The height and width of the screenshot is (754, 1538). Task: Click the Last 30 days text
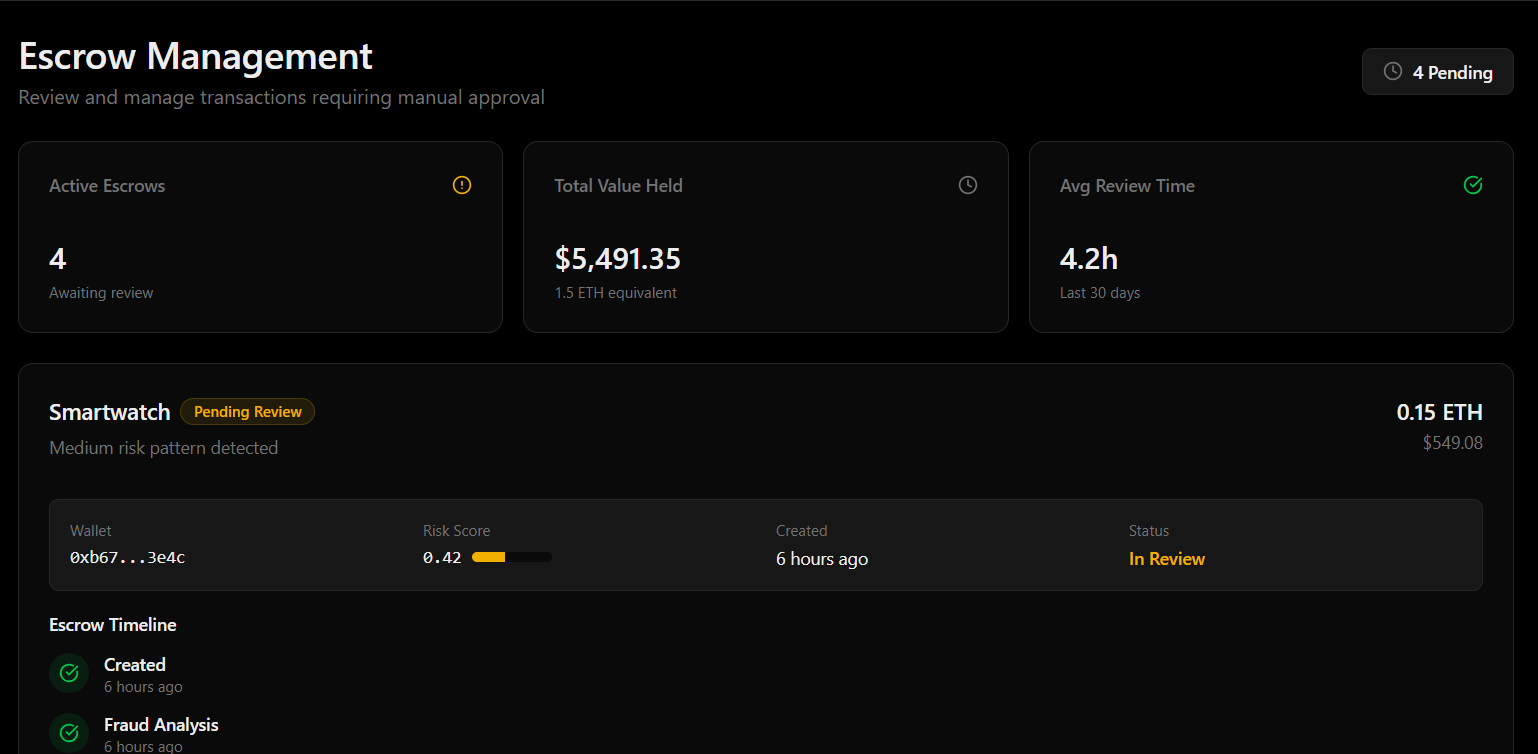pyautogui.click(x=1100, y=293)
